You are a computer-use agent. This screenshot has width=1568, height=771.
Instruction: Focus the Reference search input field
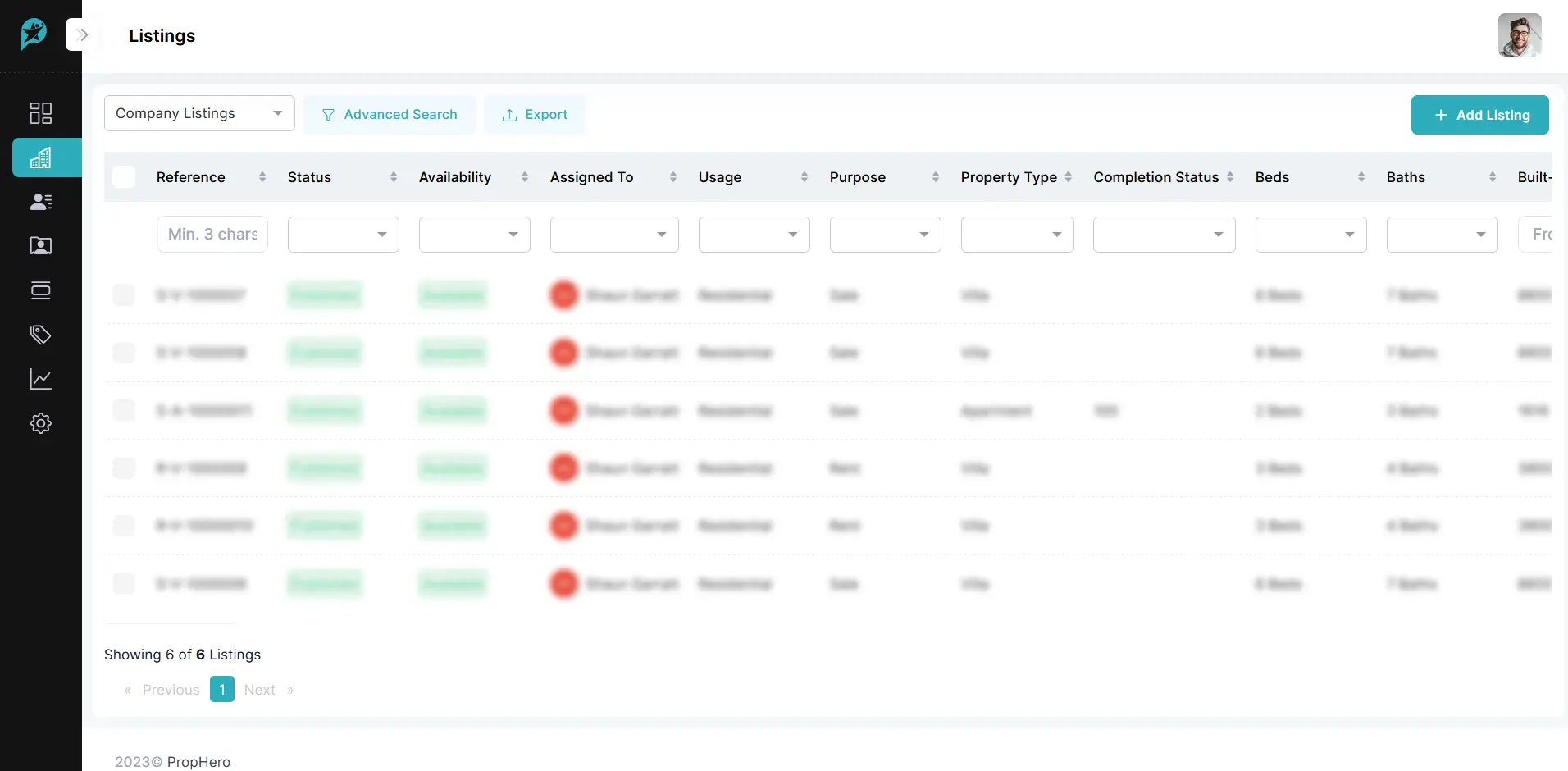coord(212,235)
